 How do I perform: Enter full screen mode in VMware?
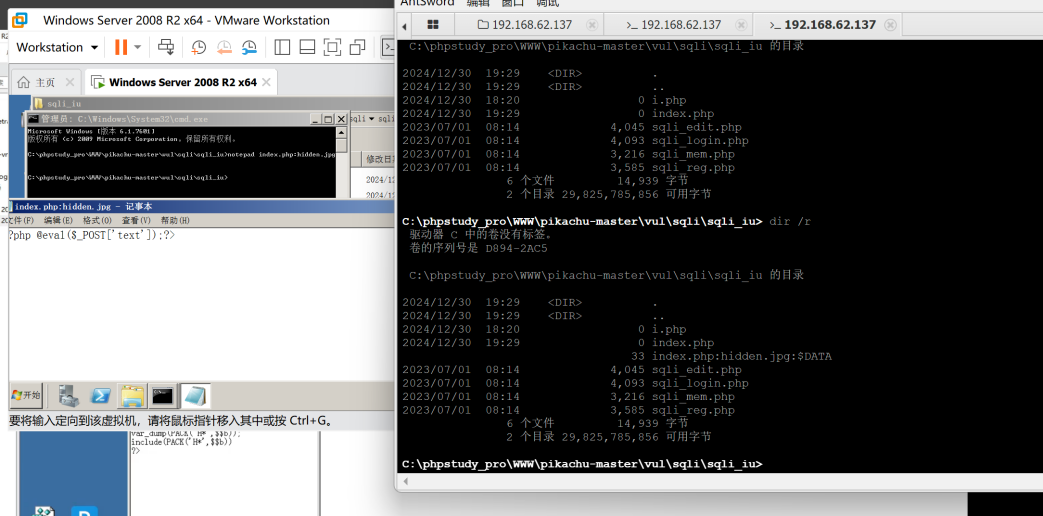(x=332, y=47)
